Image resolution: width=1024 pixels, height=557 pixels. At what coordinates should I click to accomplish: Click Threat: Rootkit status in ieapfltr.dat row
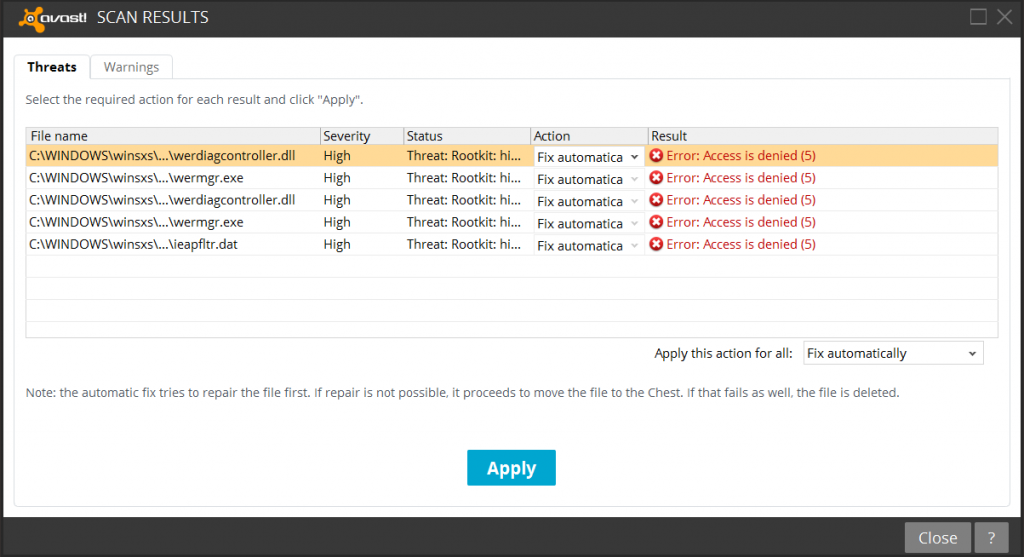(x=464, y=244)
